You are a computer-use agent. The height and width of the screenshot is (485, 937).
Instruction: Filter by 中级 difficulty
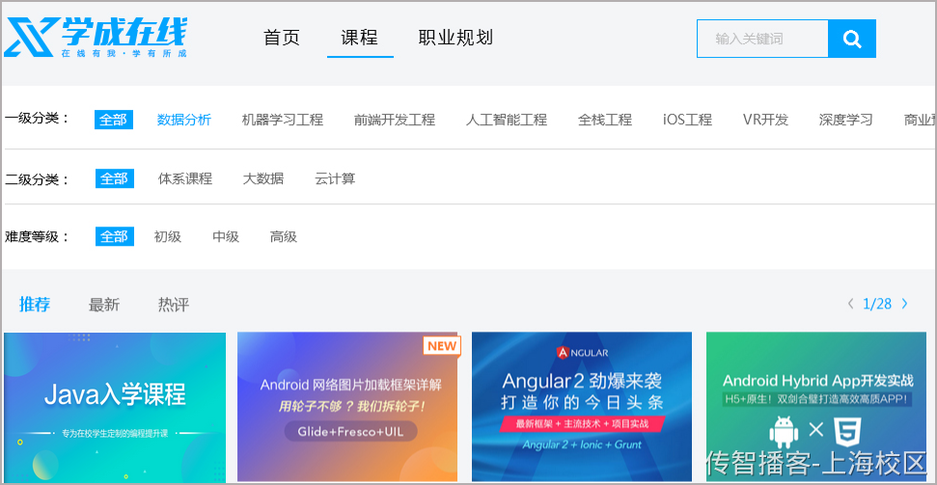(226, 237)
